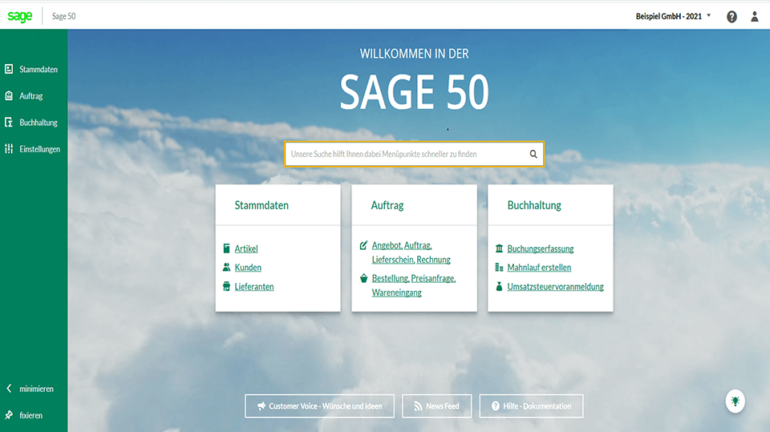Click the Auftrag card heading
The image size is (770, 432).
(387, 205)
